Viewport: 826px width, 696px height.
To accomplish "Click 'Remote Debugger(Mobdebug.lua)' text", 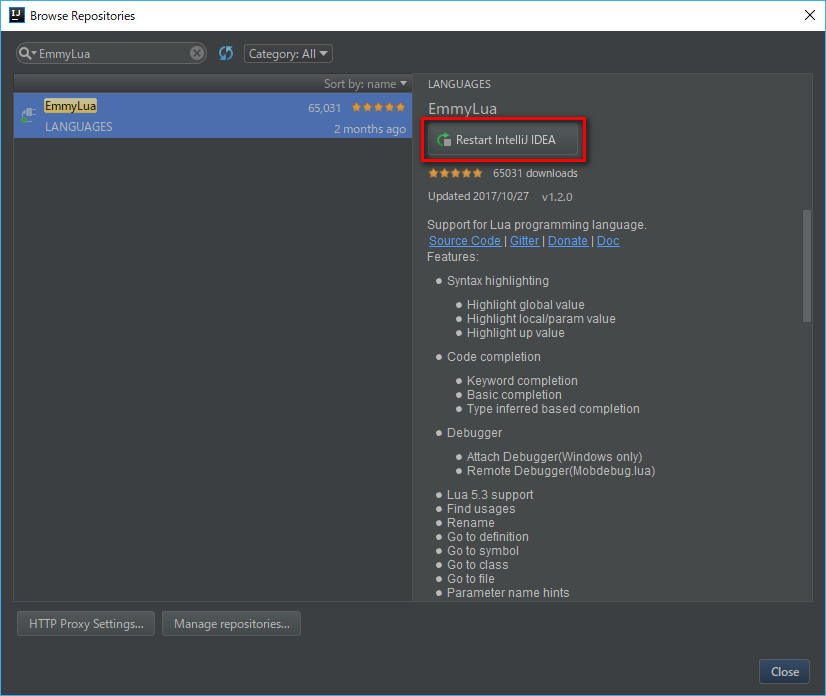I will click(x=561, y=471).
